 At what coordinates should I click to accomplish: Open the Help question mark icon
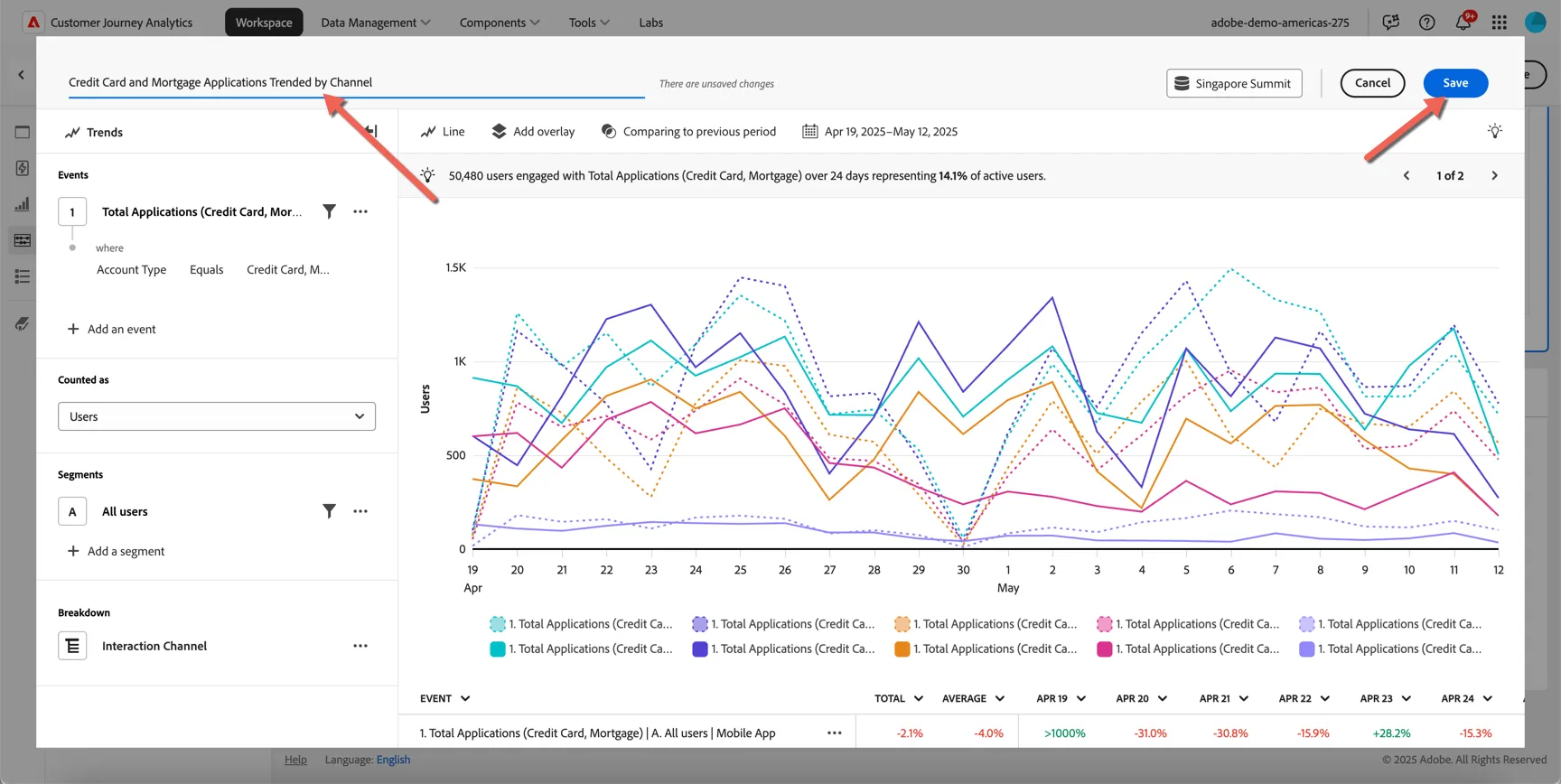pos(1427,23)
